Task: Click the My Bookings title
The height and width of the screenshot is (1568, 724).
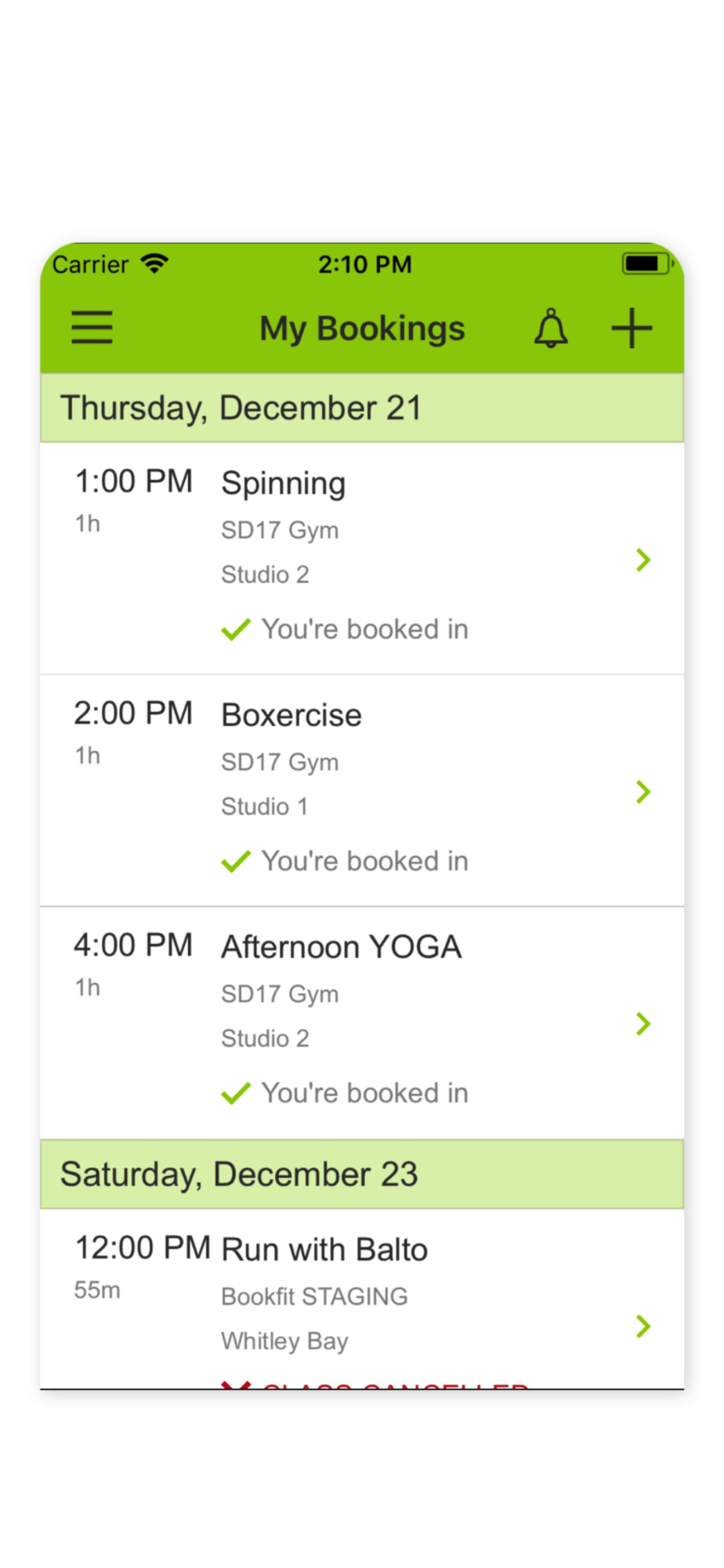Action: click(362, 328)
